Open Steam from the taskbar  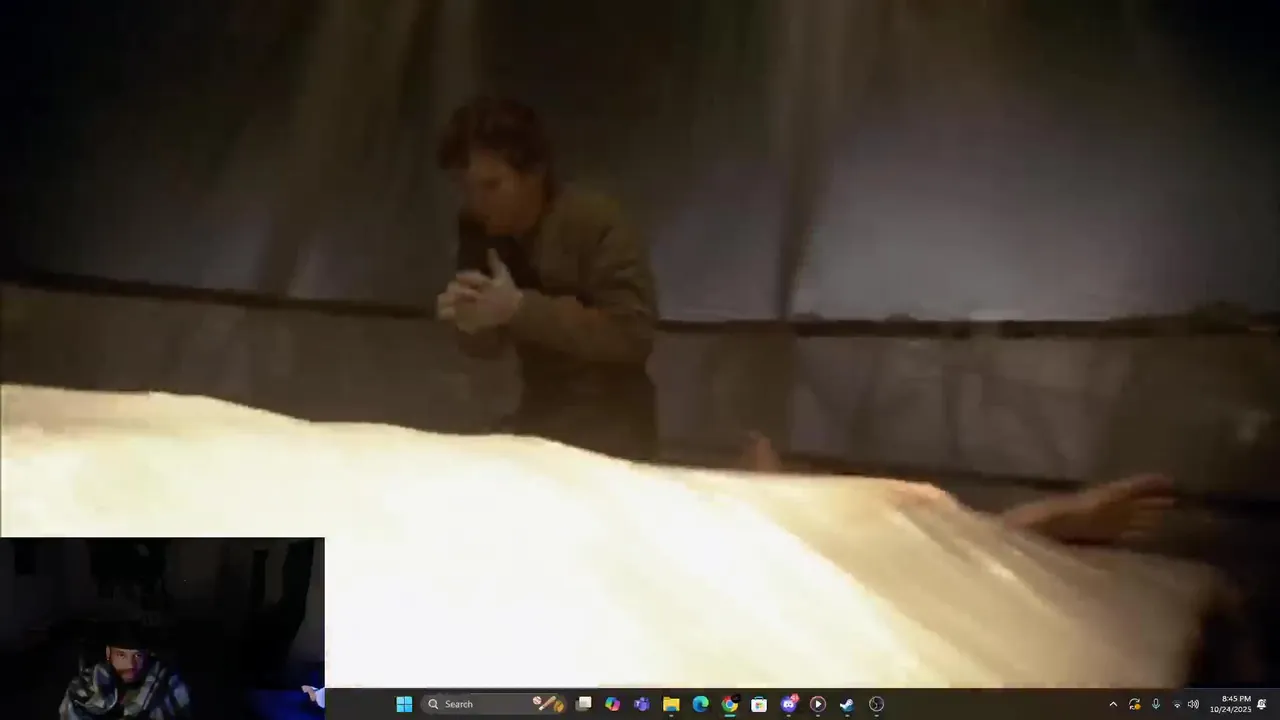847,704
